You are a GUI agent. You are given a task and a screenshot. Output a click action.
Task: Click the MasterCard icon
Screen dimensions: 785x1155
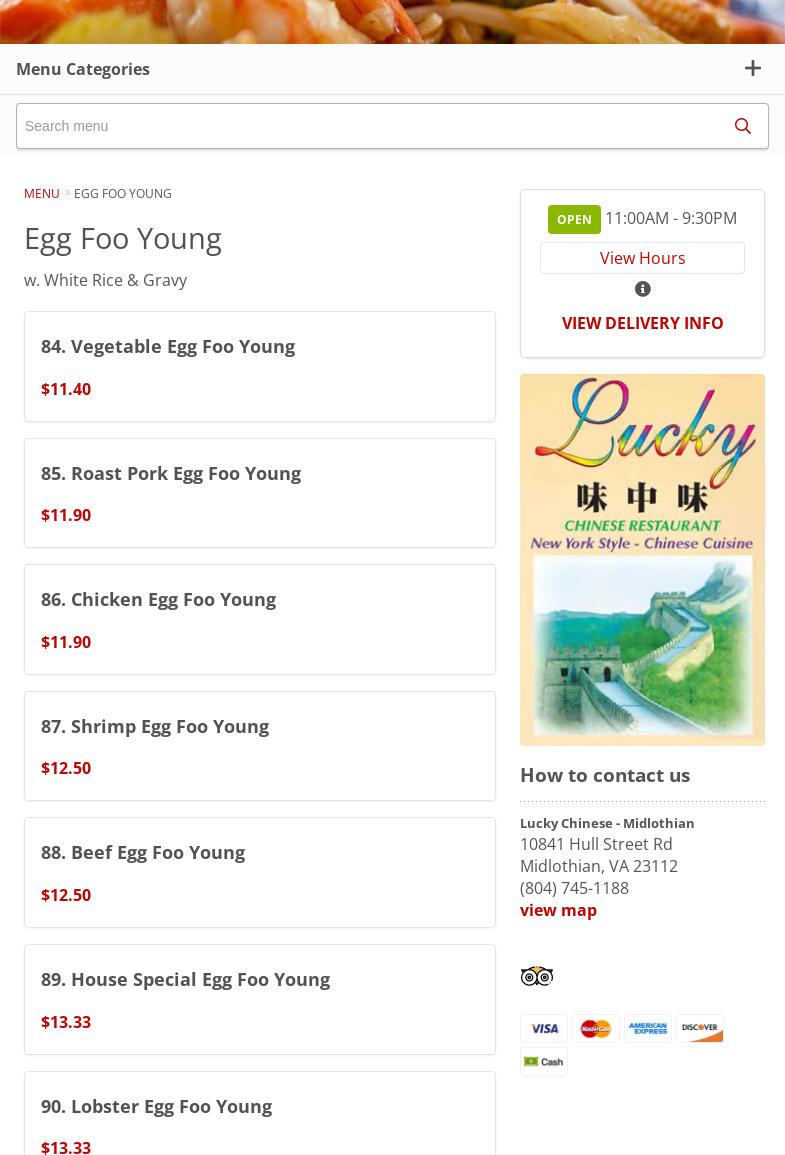coord(596,1028)
